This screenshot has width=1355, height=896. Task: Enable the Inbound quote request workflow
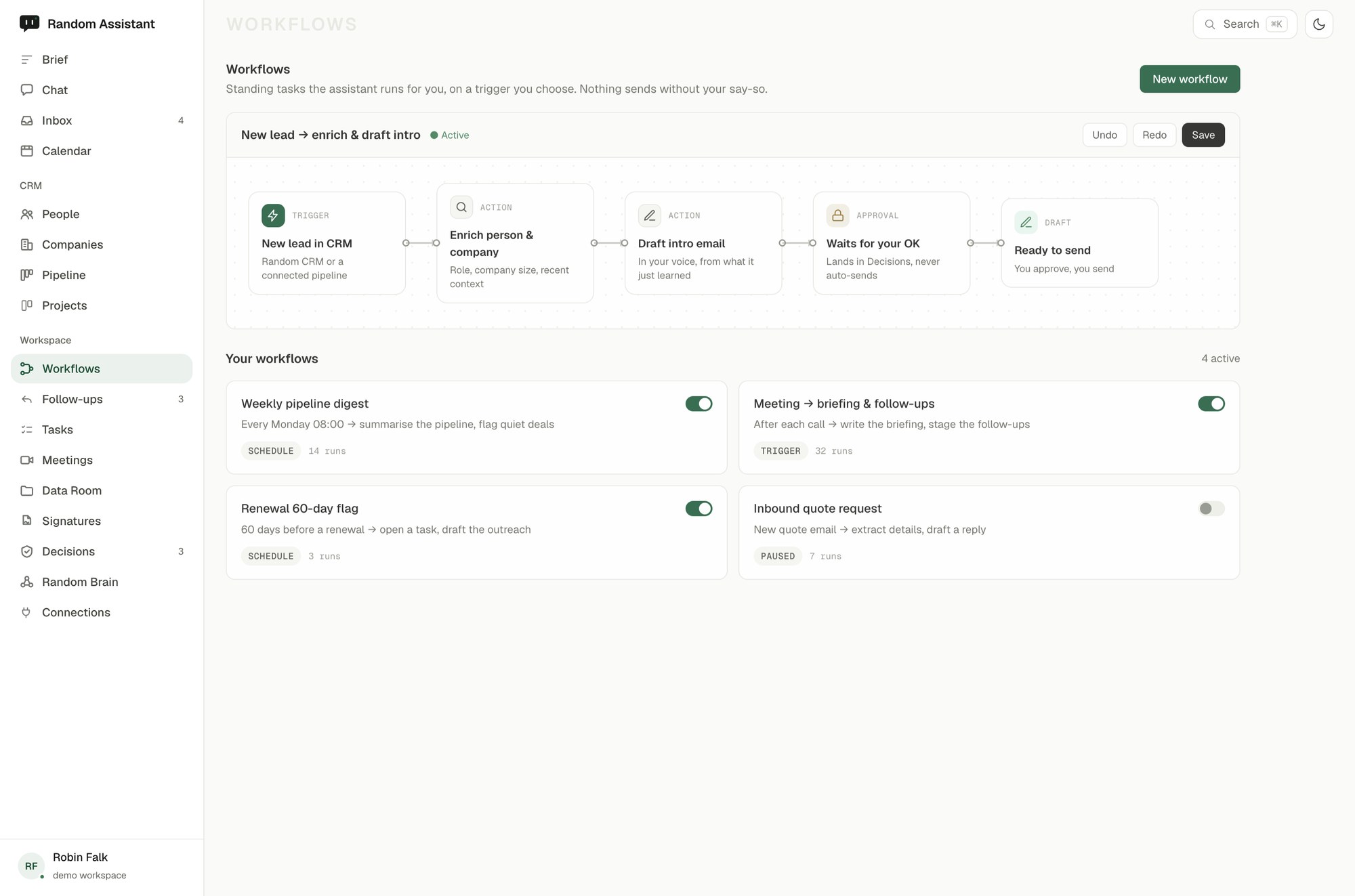(x=1211, y=509)
